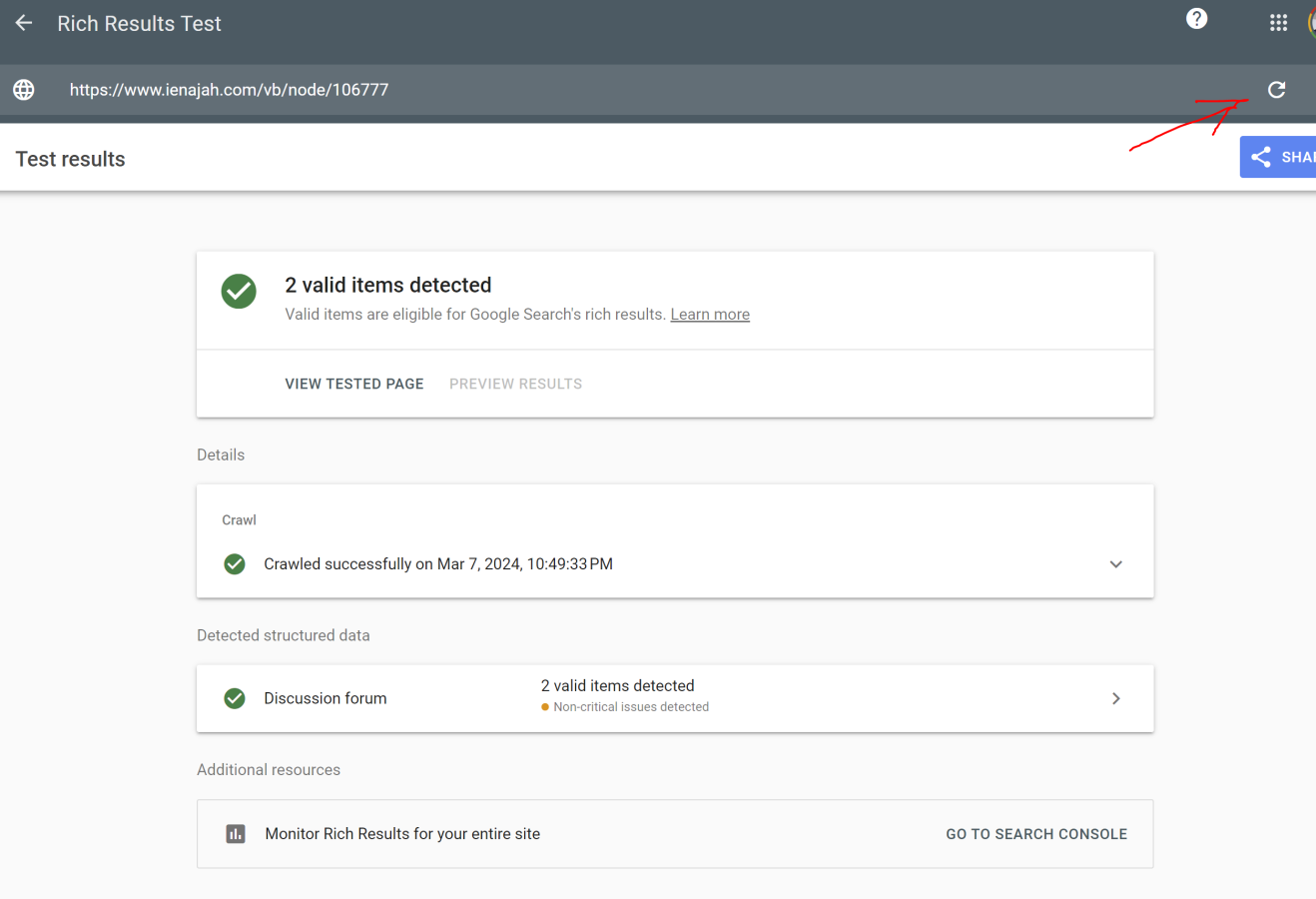Click the green checkmark beside 2 valid items detected
This screenshot has width=1316, height=899.
[239, 292]
